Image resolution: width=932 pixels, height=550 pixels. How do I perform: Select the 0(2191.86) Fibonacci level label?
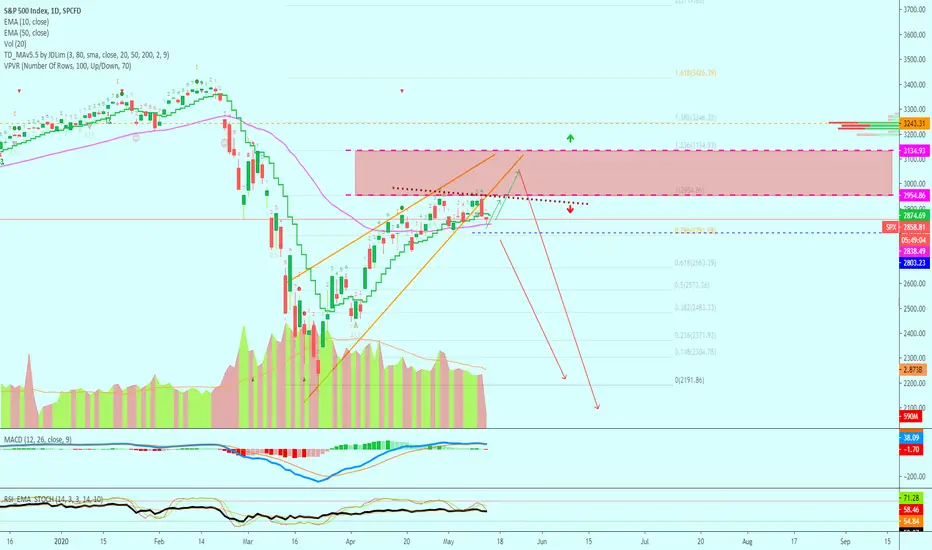point(689,380)
